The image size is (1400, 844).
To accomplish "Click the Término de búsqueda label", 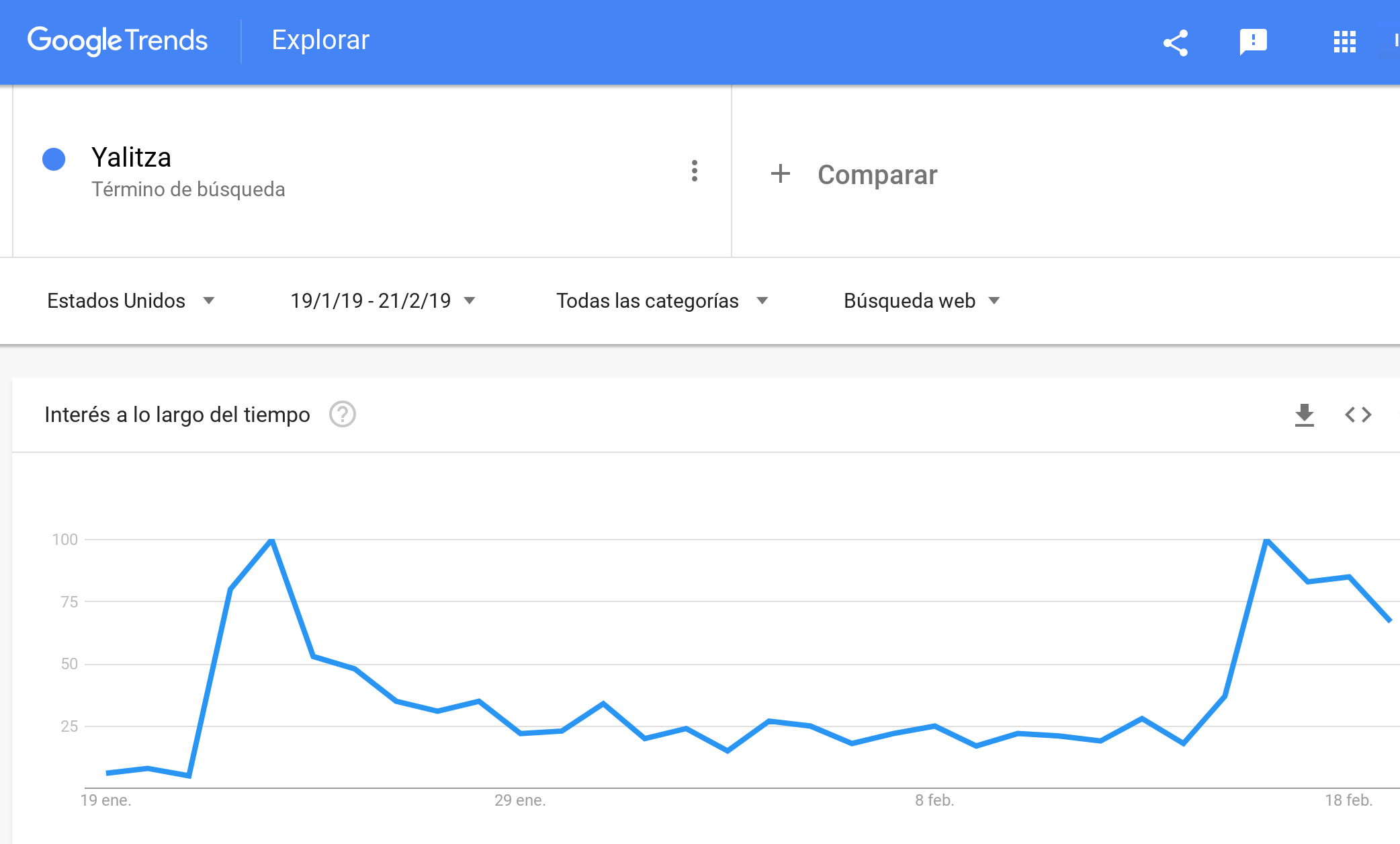I will click(188, 189).
